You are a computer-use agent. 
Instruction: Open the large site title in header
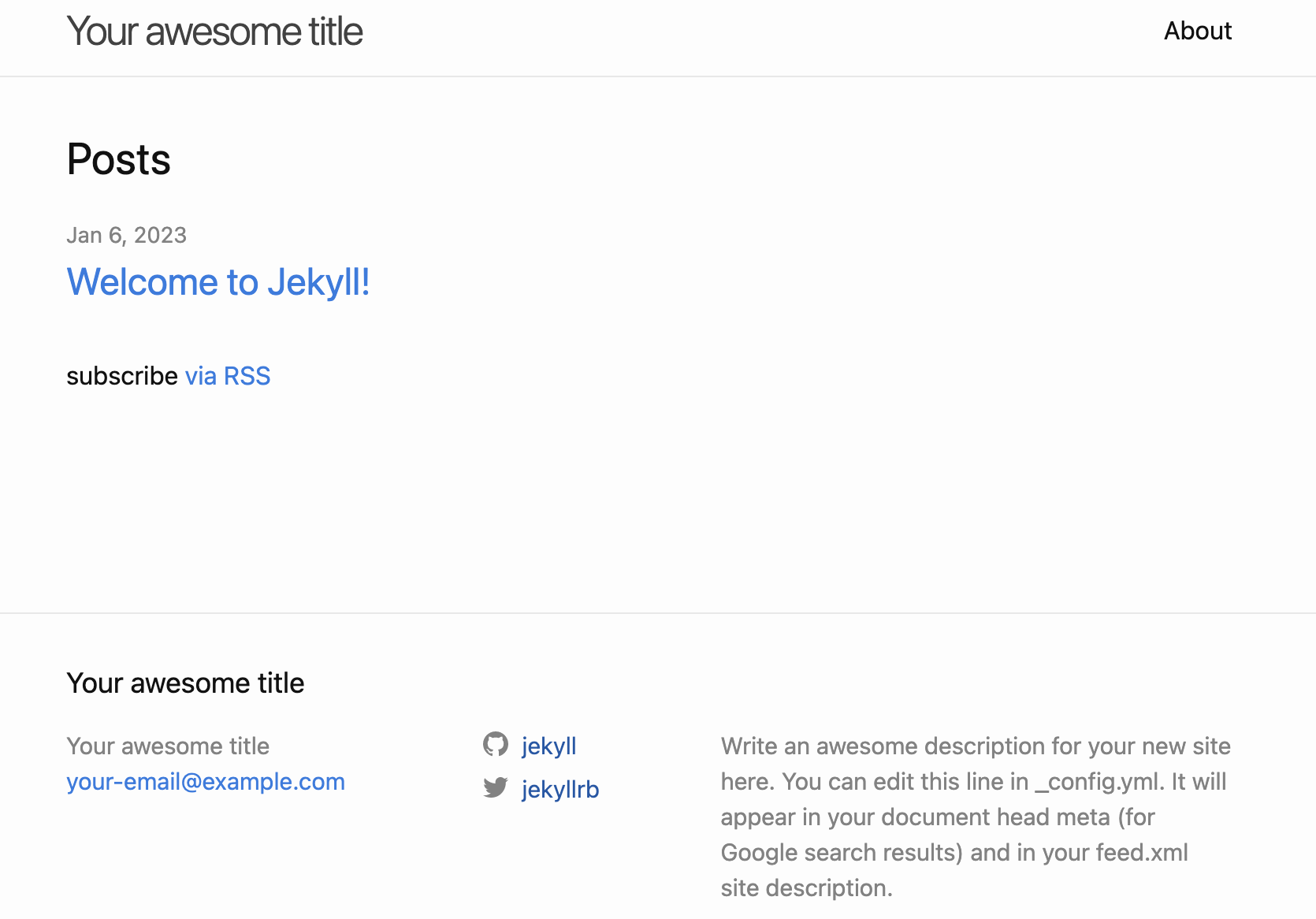[214, 32]
